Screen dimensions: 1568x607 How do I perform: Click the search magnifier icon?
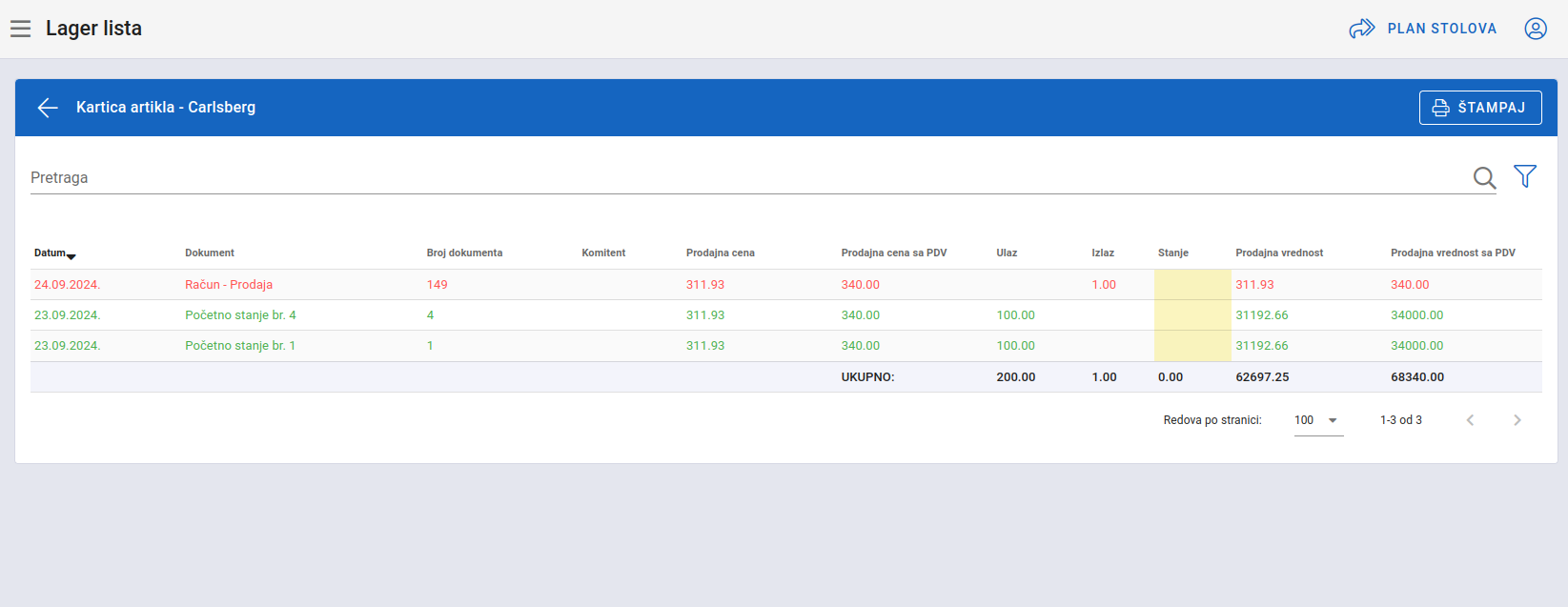[x=1484, y=177]
